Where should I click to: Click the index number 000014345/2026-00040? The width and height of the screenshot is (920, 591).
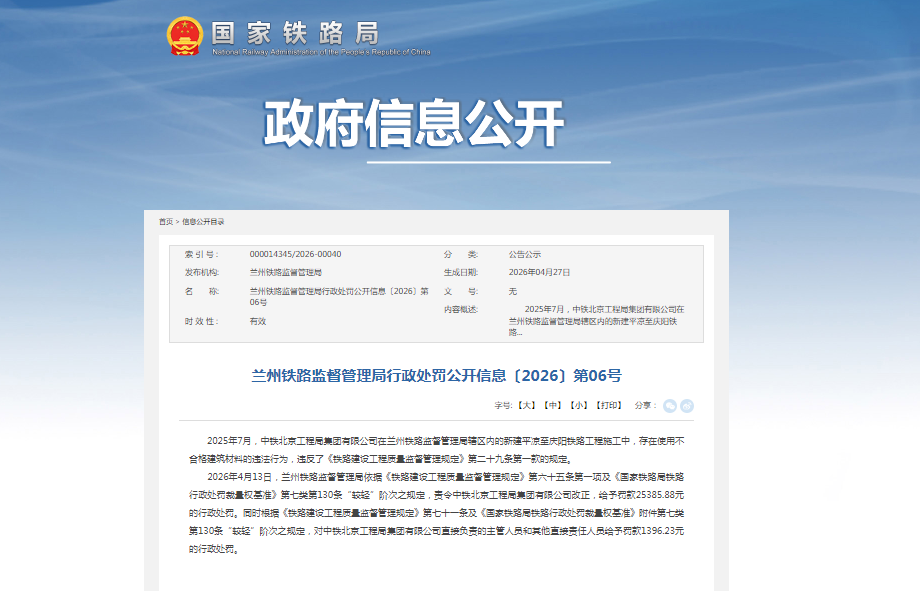point(295,254)
